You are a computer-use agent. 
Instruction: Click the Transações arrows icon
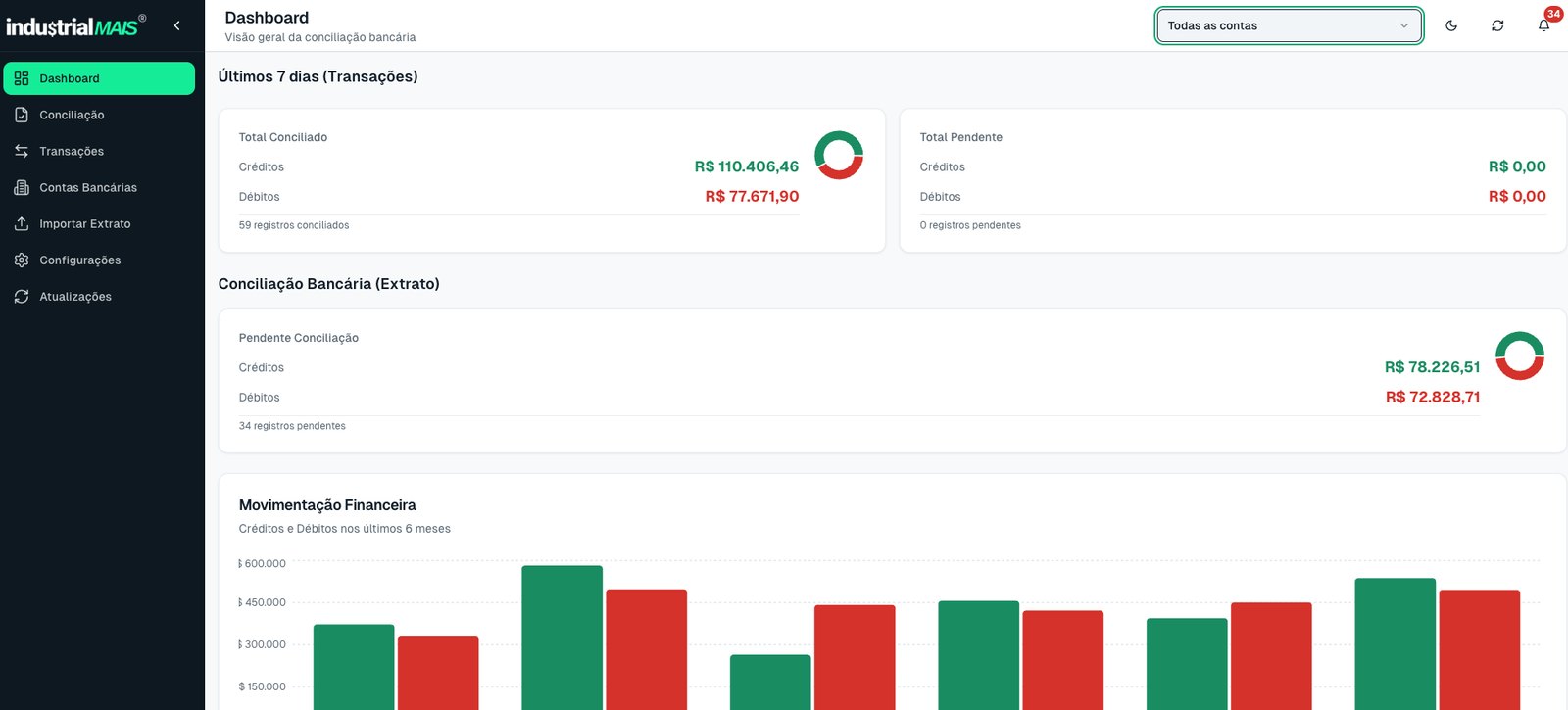coord(22,151)
